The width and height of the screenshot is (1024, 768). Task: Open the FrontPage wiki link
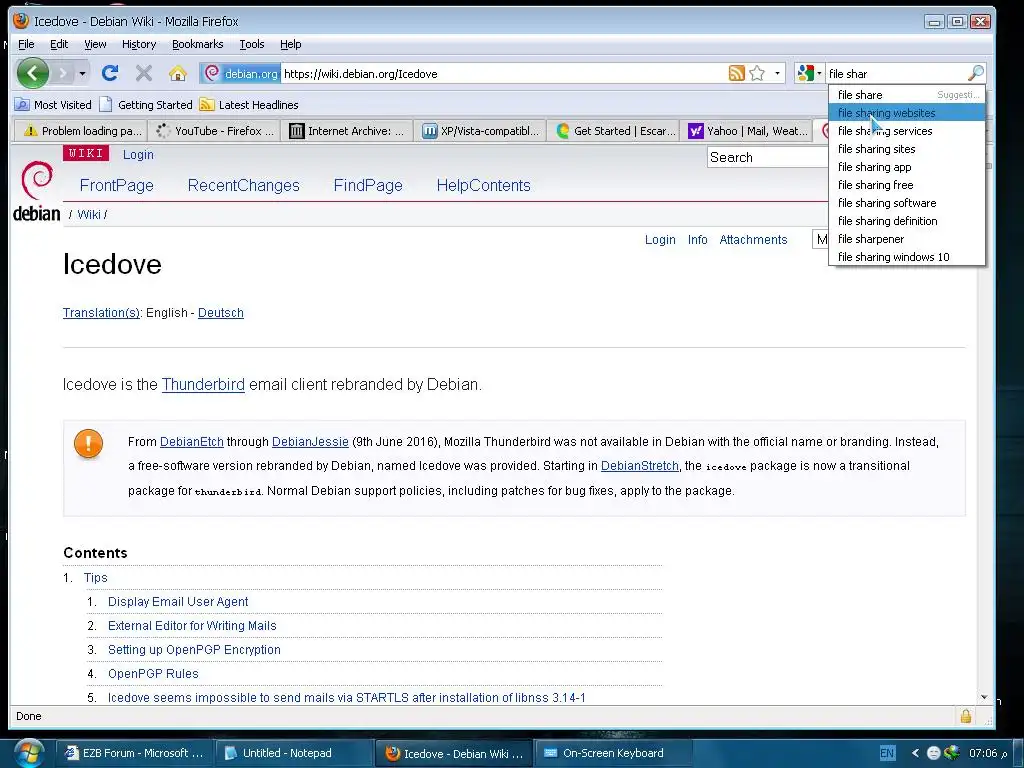pos(116,185)
